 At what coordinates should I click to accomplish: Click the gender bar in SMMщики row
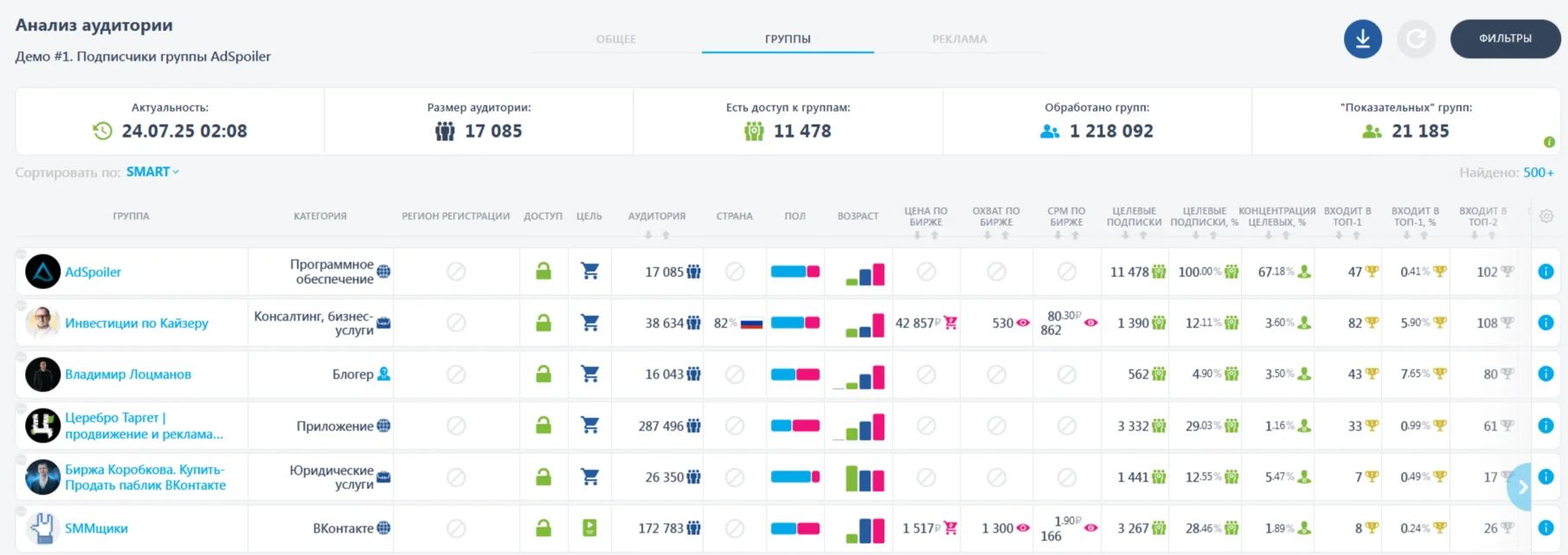click(x=795, y=528)
